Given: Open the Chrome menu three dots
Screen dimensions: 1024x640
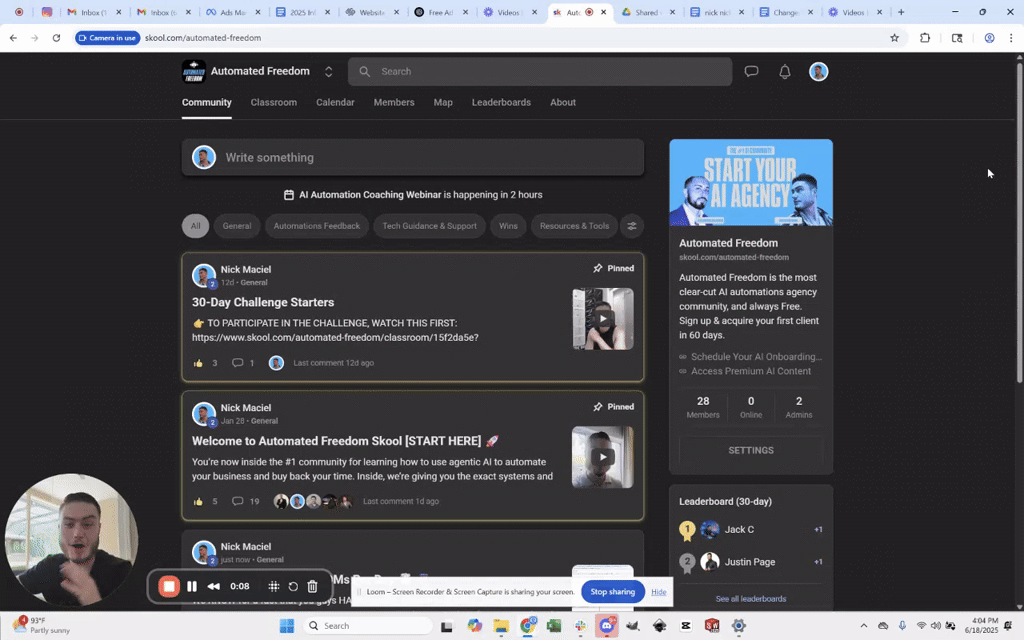Looking at the screenshot, I should pyautogui.click(x=1011, y=38).
